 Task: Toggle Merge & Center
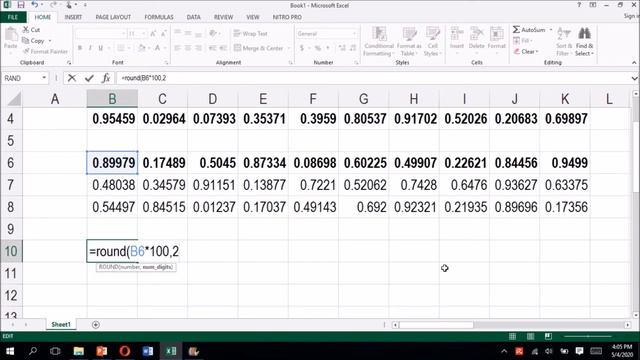click(x=259, y=48)
